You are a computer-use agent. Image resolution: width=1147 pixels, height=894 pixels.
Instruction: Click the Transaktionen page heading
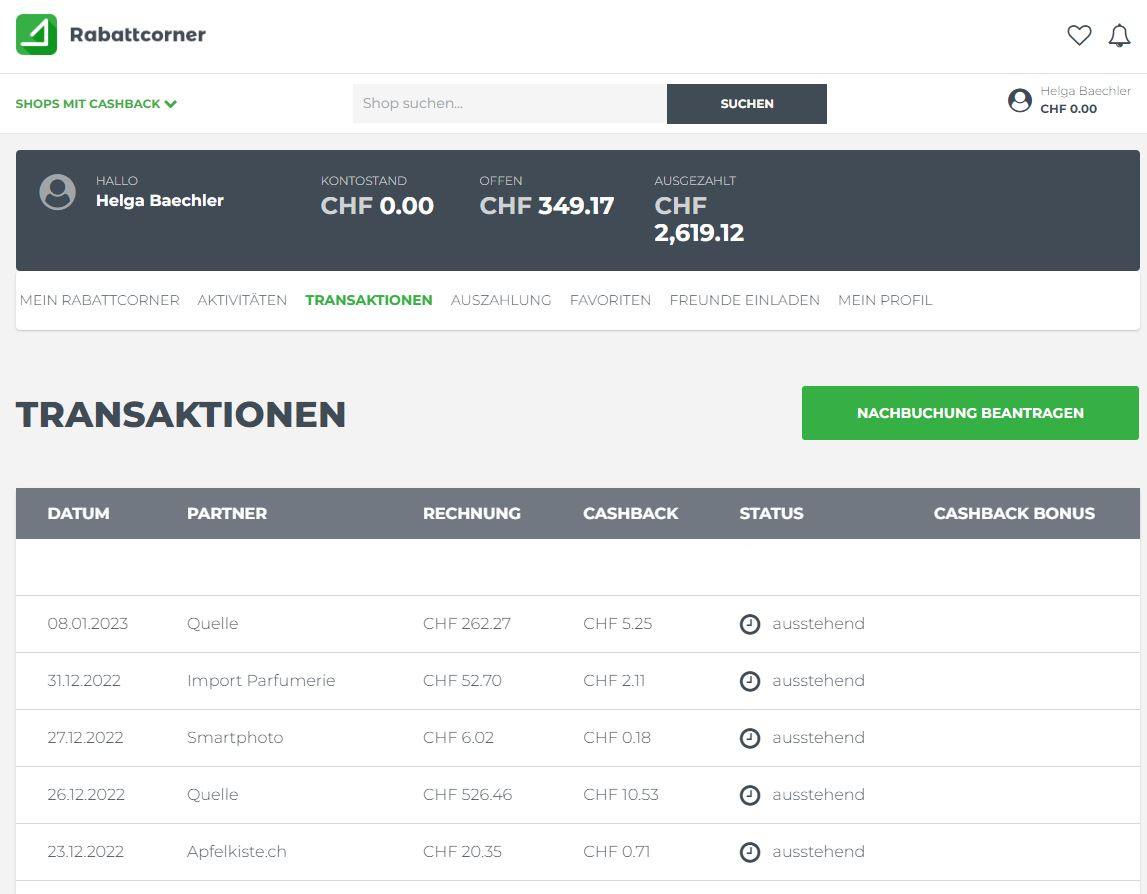181,415
